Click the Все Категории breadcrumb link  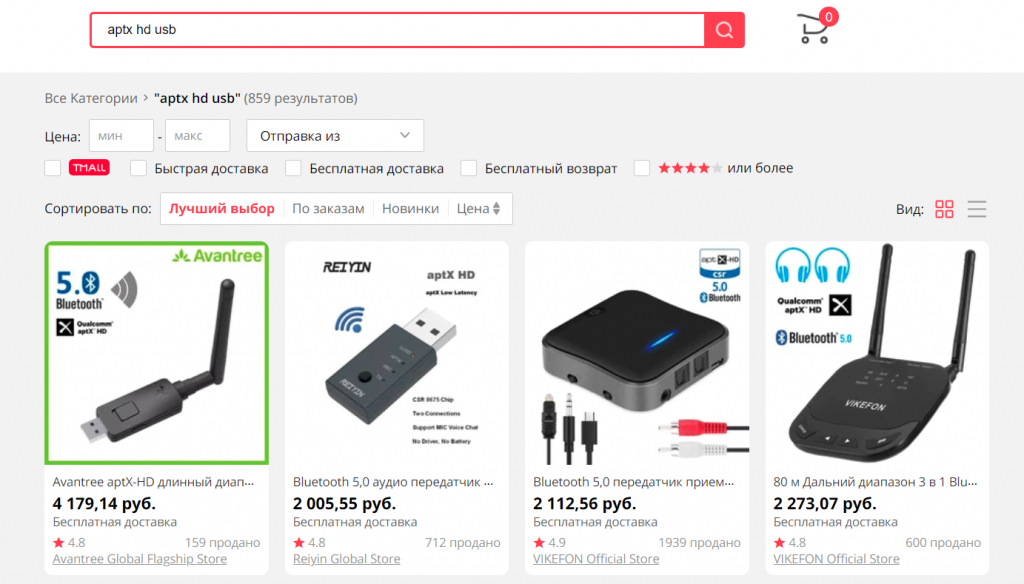point(91,98)
